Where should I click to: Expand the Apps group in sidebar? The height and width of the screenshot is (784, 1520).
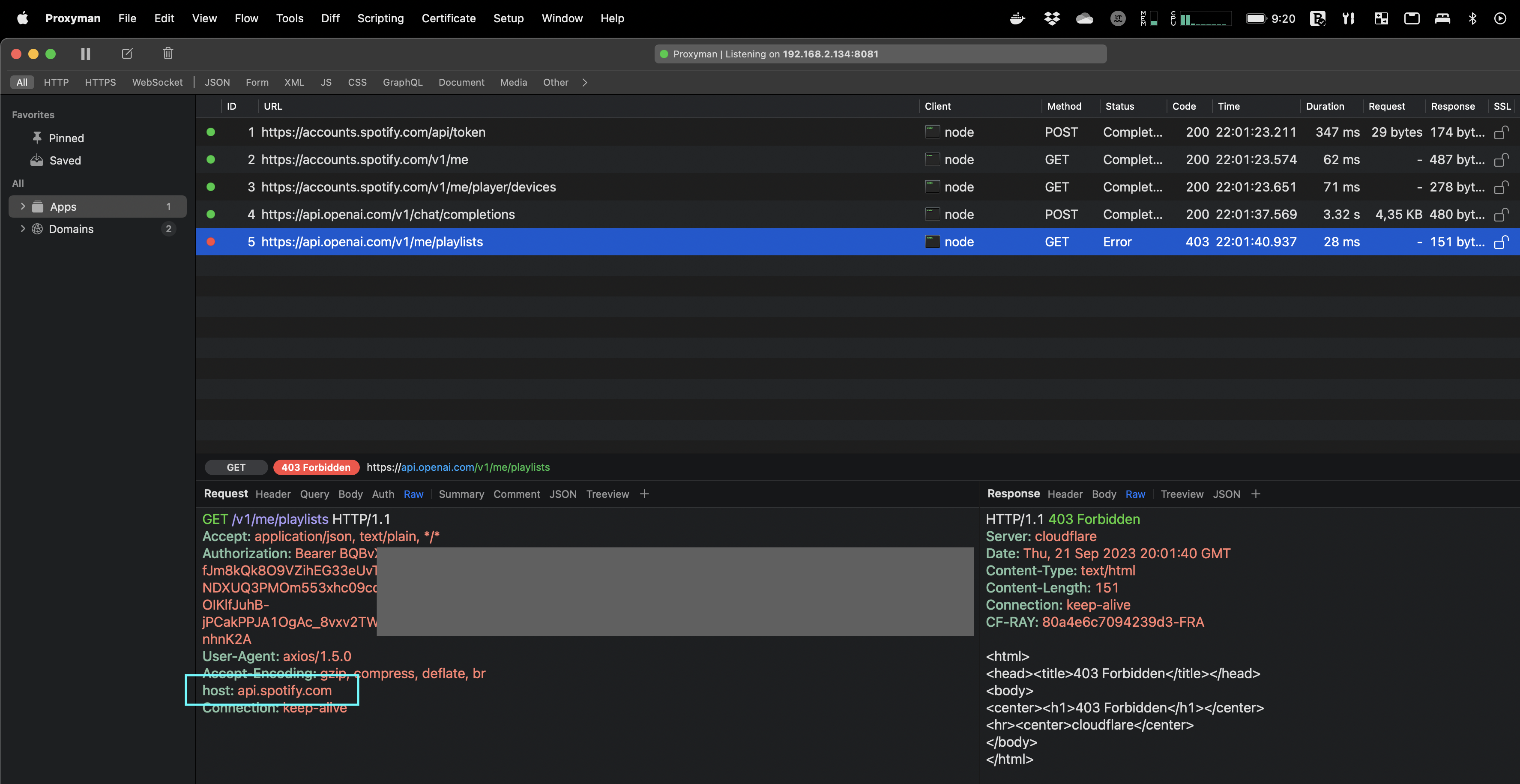[22, 206]
